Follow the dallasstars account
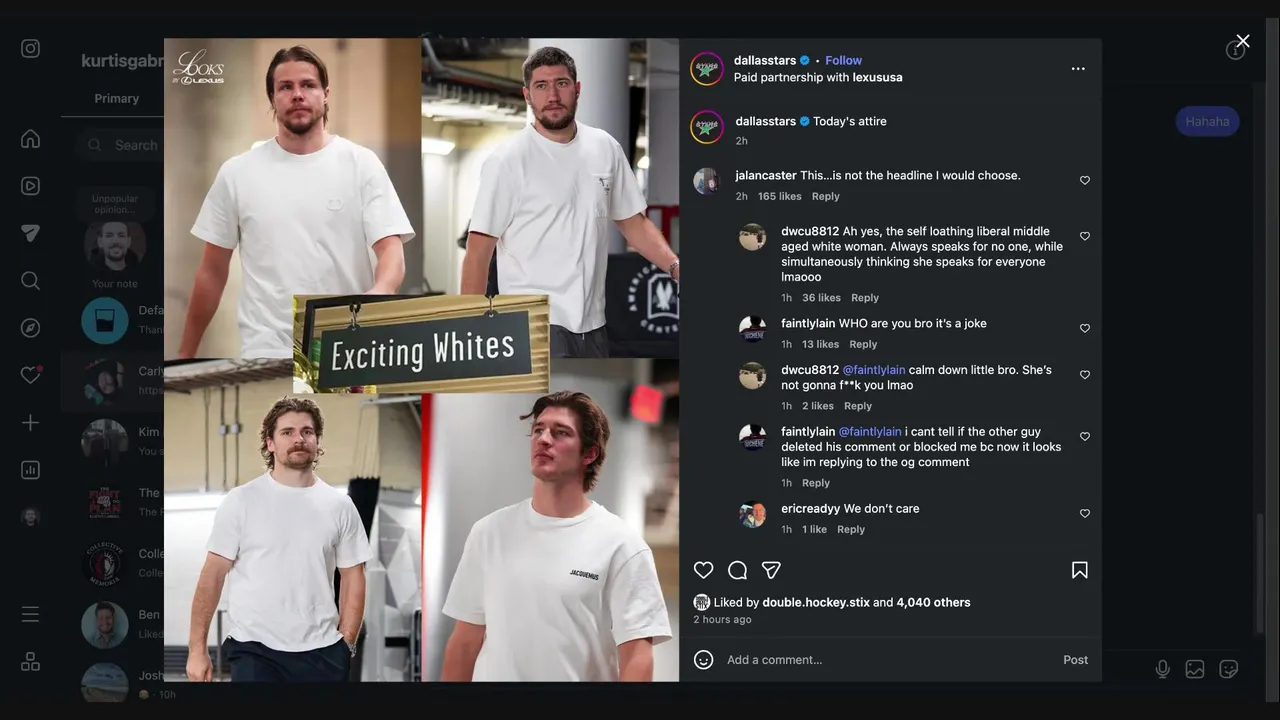 843,61
